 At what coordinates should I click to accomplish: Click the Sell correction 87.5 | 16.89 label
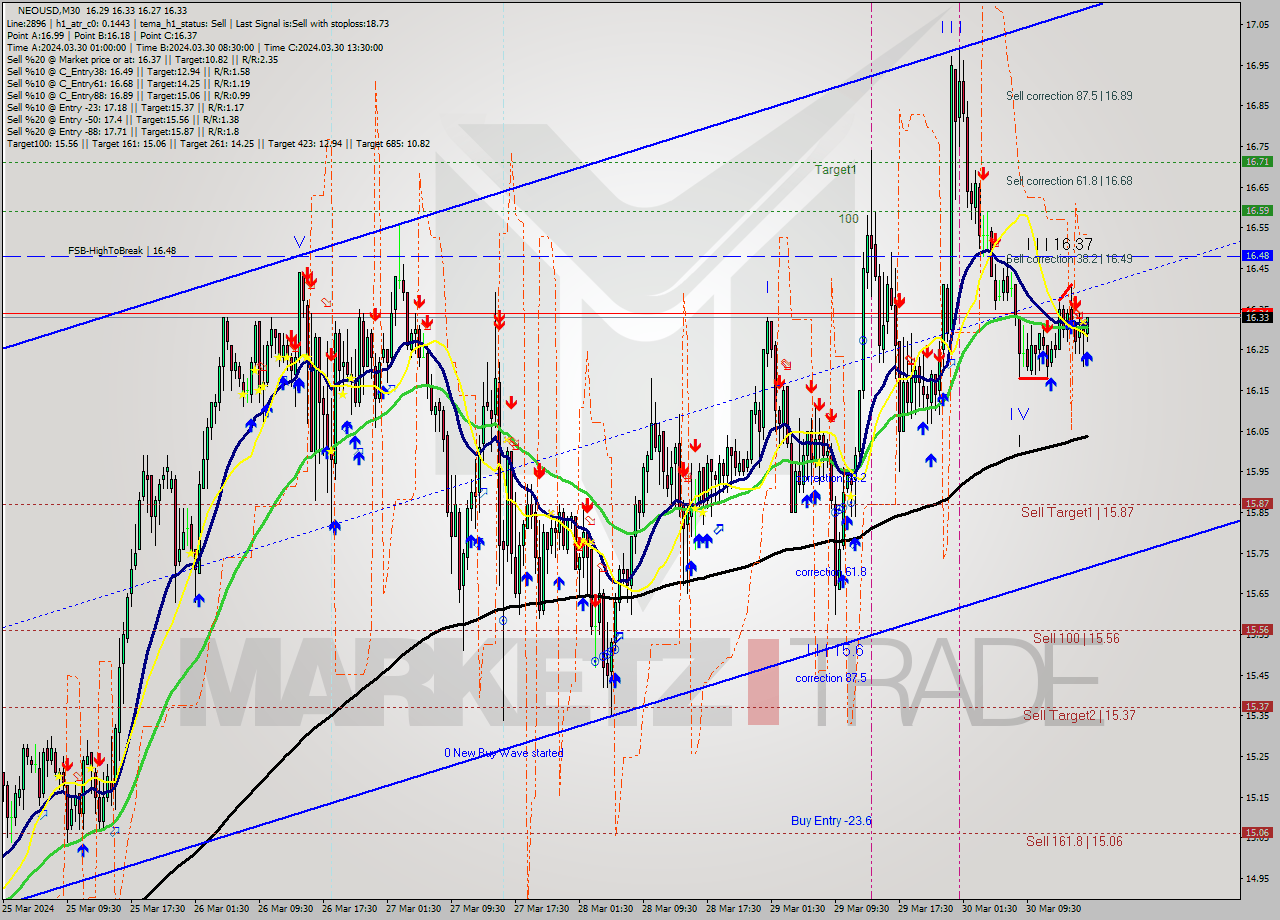coord(1069,96)
